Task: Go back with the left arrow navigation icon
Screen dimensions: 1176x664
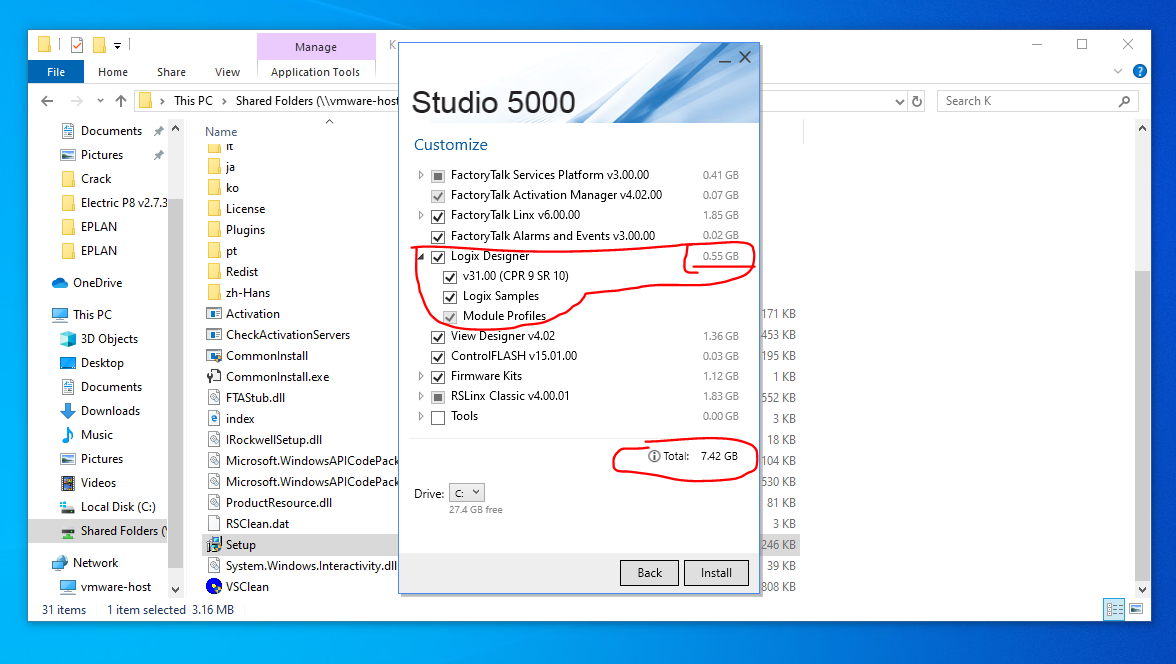Action: coord(47,101)
